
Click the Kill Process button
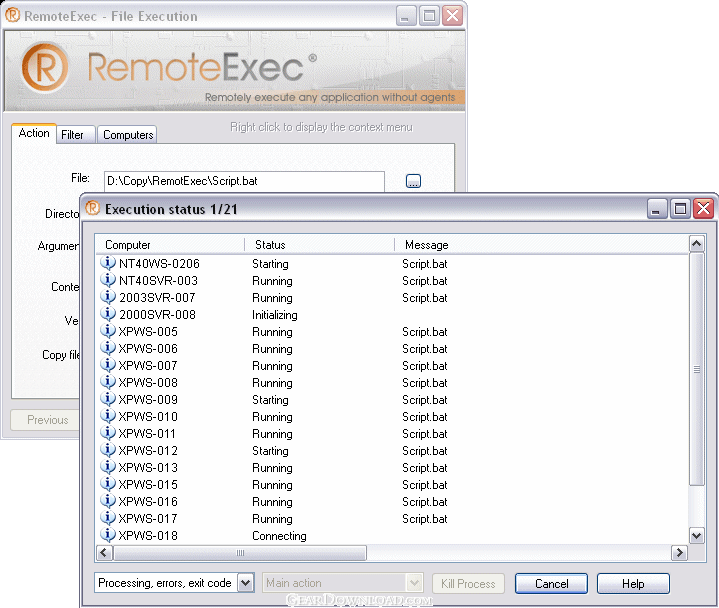[470, 583]
